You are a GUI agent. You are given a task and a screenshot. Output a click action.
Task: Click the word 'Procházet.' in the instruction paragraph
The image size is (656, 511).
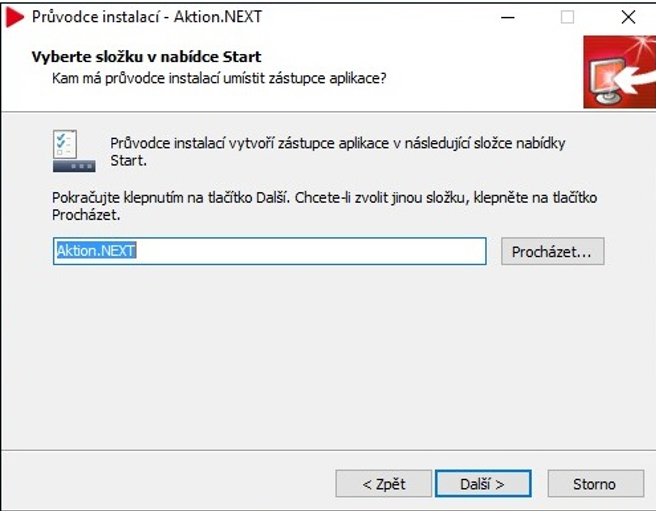pos(86,215)
